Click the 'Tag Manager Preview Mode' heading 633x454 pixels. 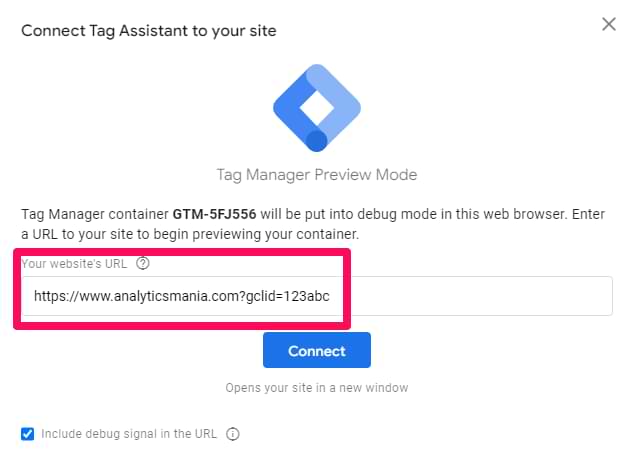pos(317,175)
